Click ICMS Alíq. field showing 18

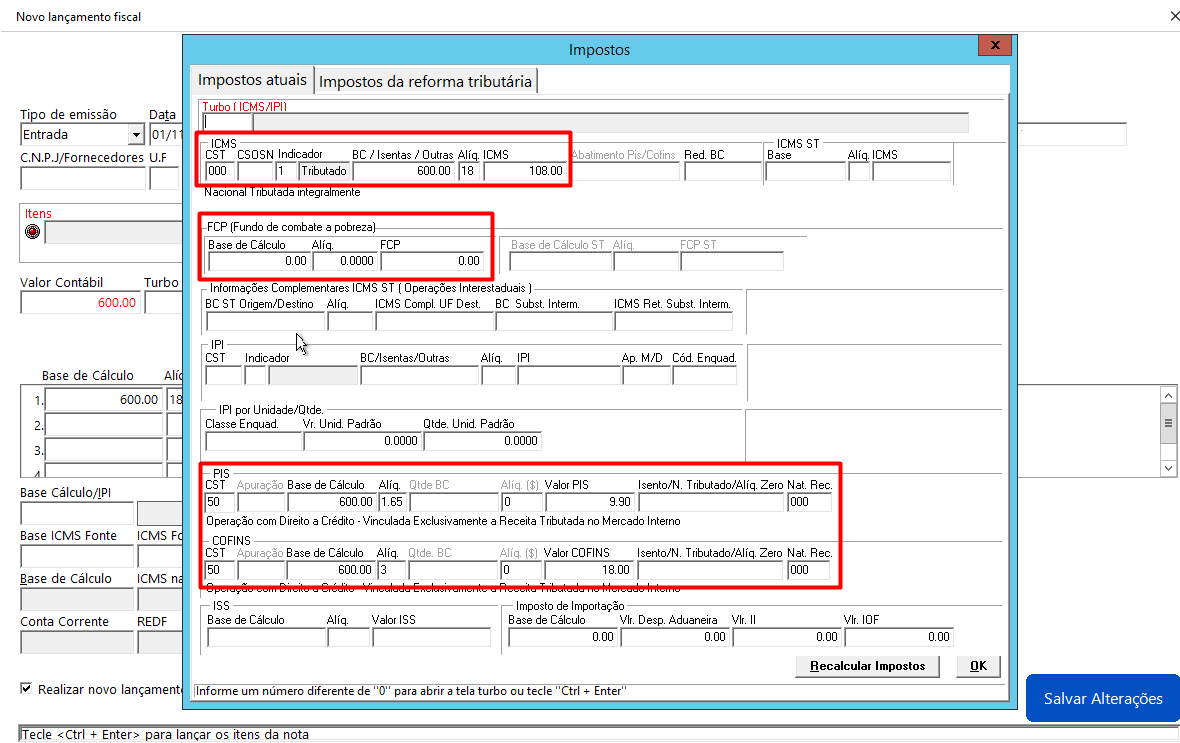(470, 171)
